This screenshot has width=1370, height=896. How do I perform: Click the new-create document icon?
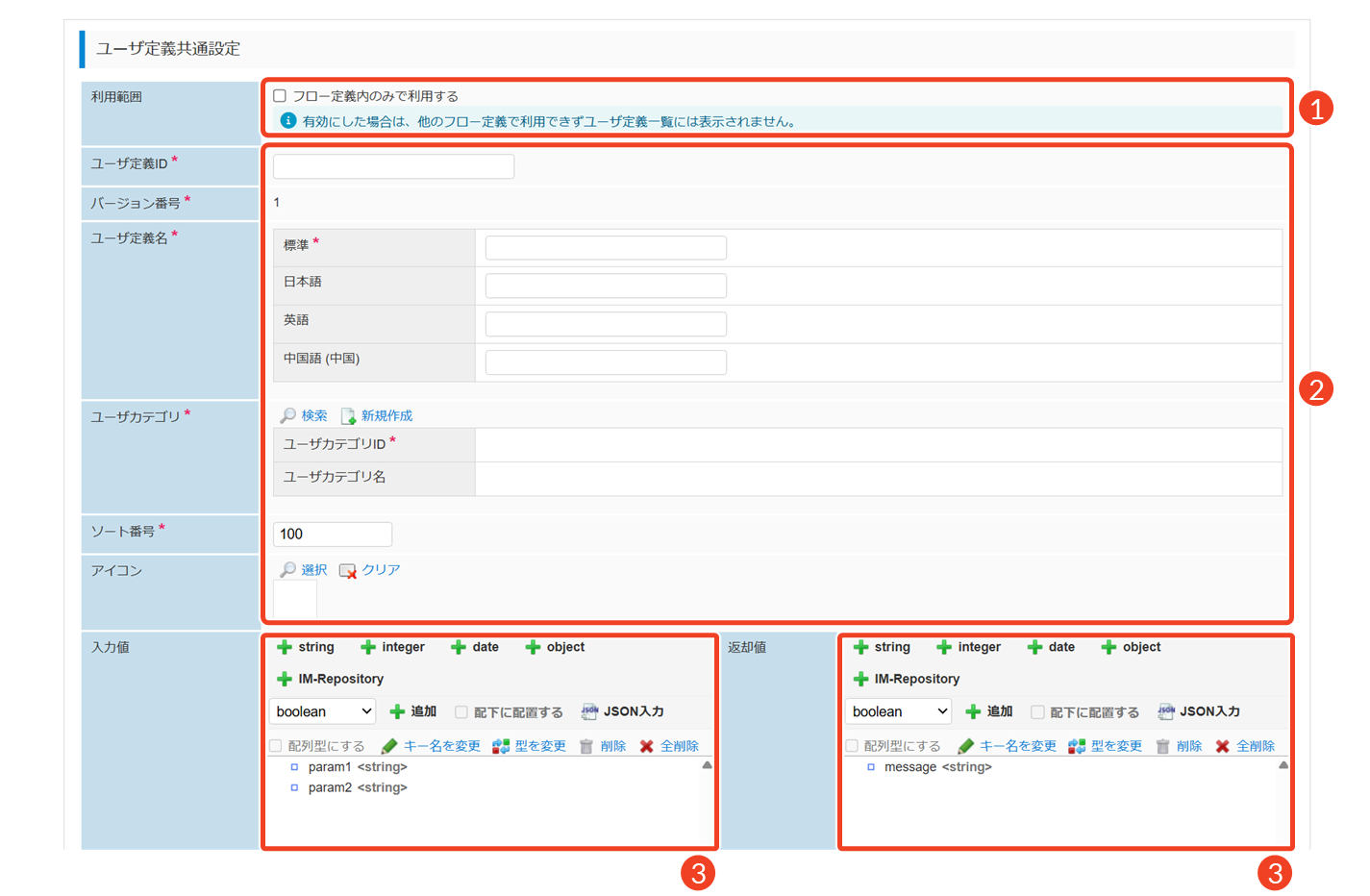pos(348,415)
